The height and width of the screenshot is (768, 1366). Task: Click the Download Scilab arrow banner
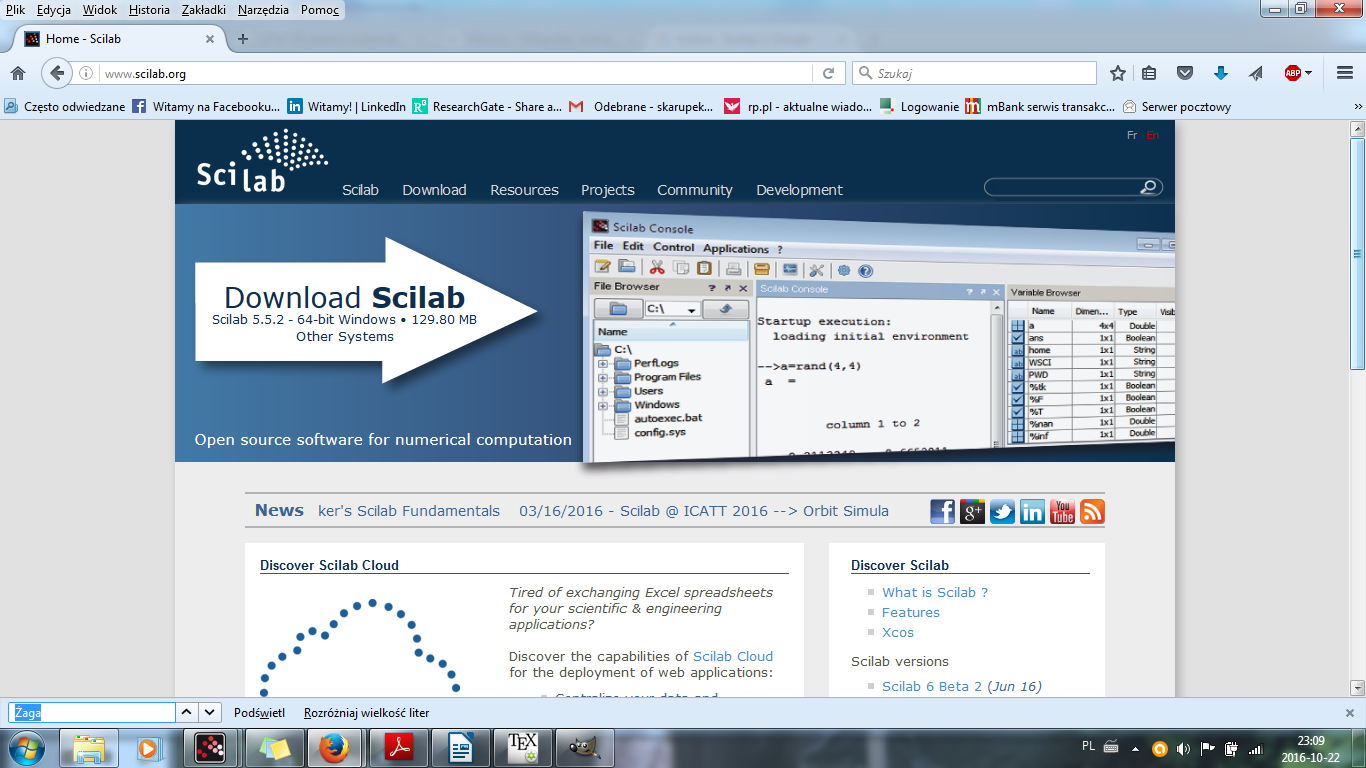point(366,310)
